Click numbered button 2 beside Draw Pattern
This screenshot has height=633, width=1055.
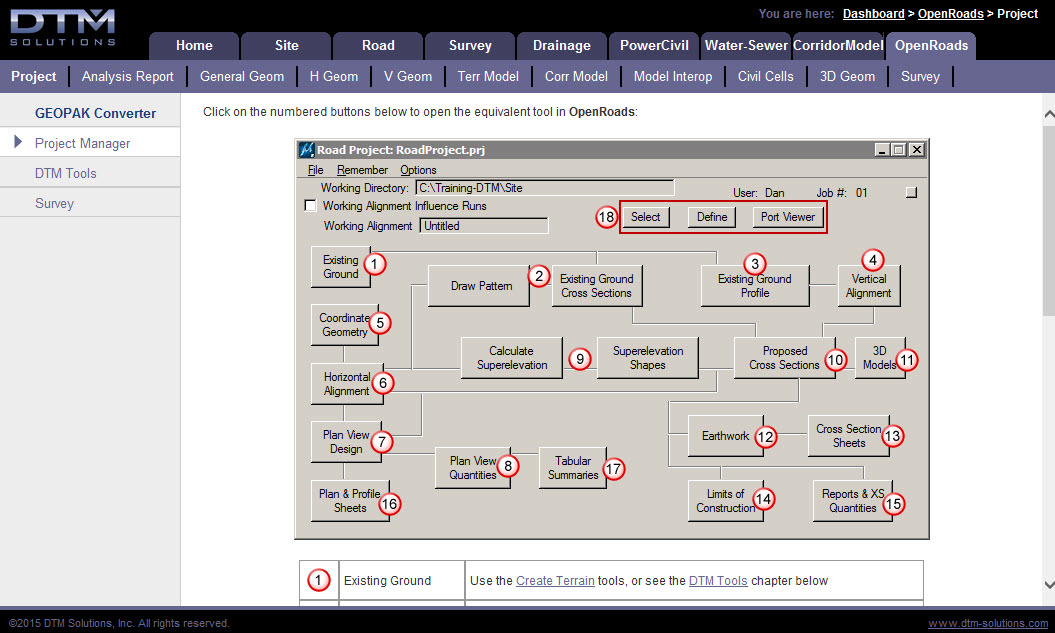click(539, 276)
